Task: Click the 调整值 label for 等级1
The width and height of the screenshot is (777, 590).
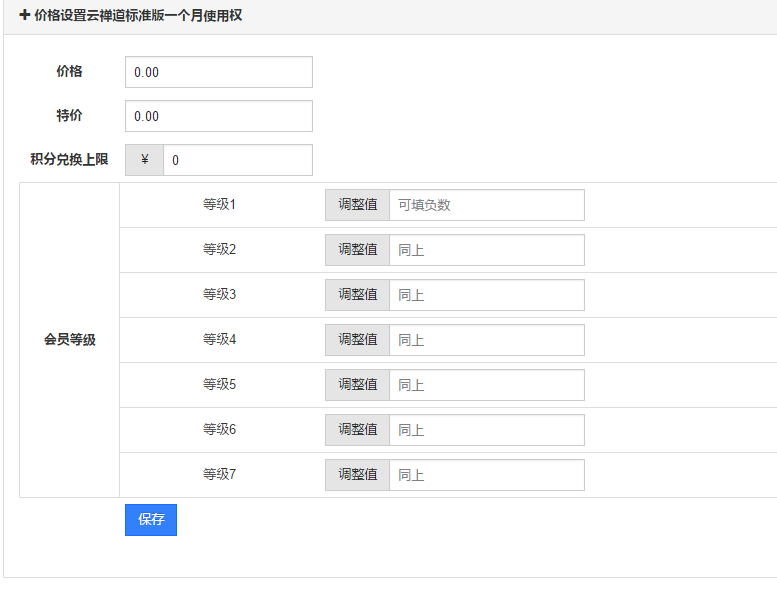Action: (357, 205)
